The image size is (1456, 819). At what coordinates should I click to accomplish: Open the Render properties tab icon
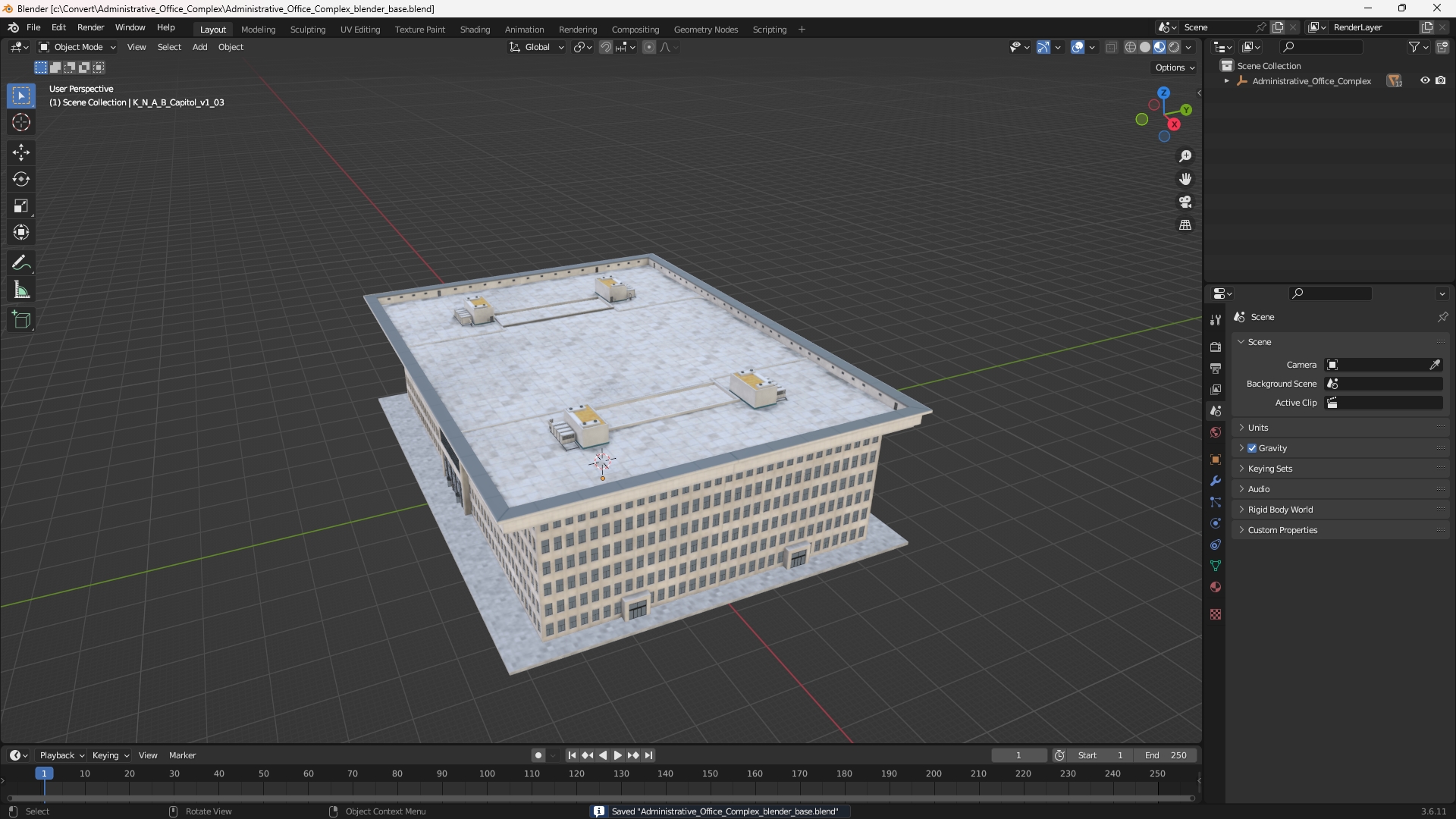1216,347
